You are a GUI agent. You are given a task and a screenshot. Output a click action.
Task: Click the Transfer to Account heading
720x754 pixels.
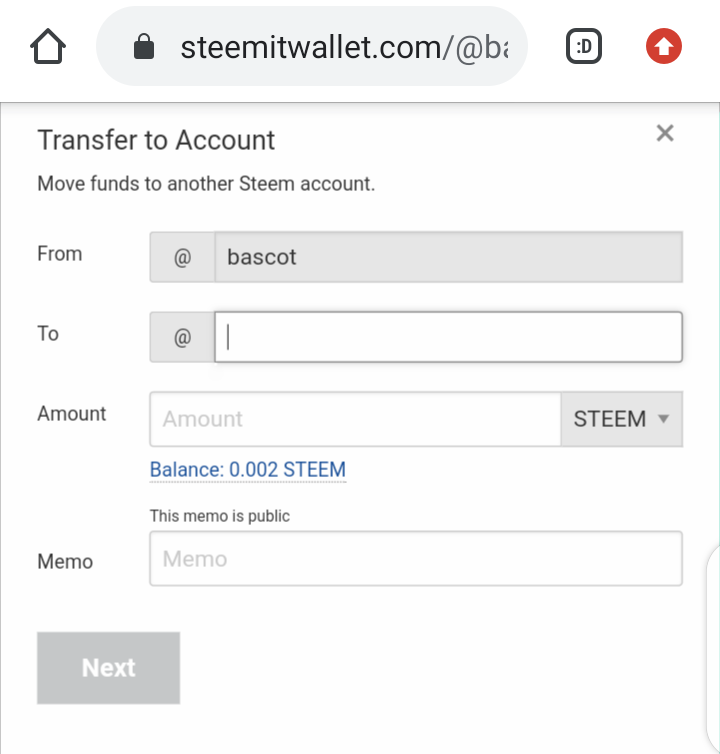pos(156,140)
